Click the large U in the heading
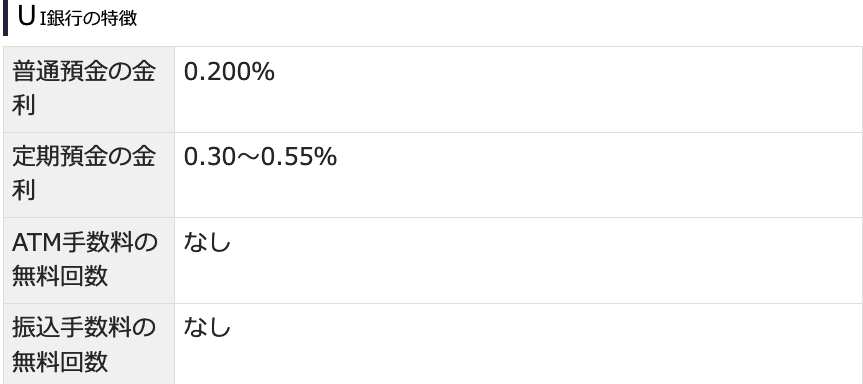Viewport: 863px width, 384px height. 26,17
